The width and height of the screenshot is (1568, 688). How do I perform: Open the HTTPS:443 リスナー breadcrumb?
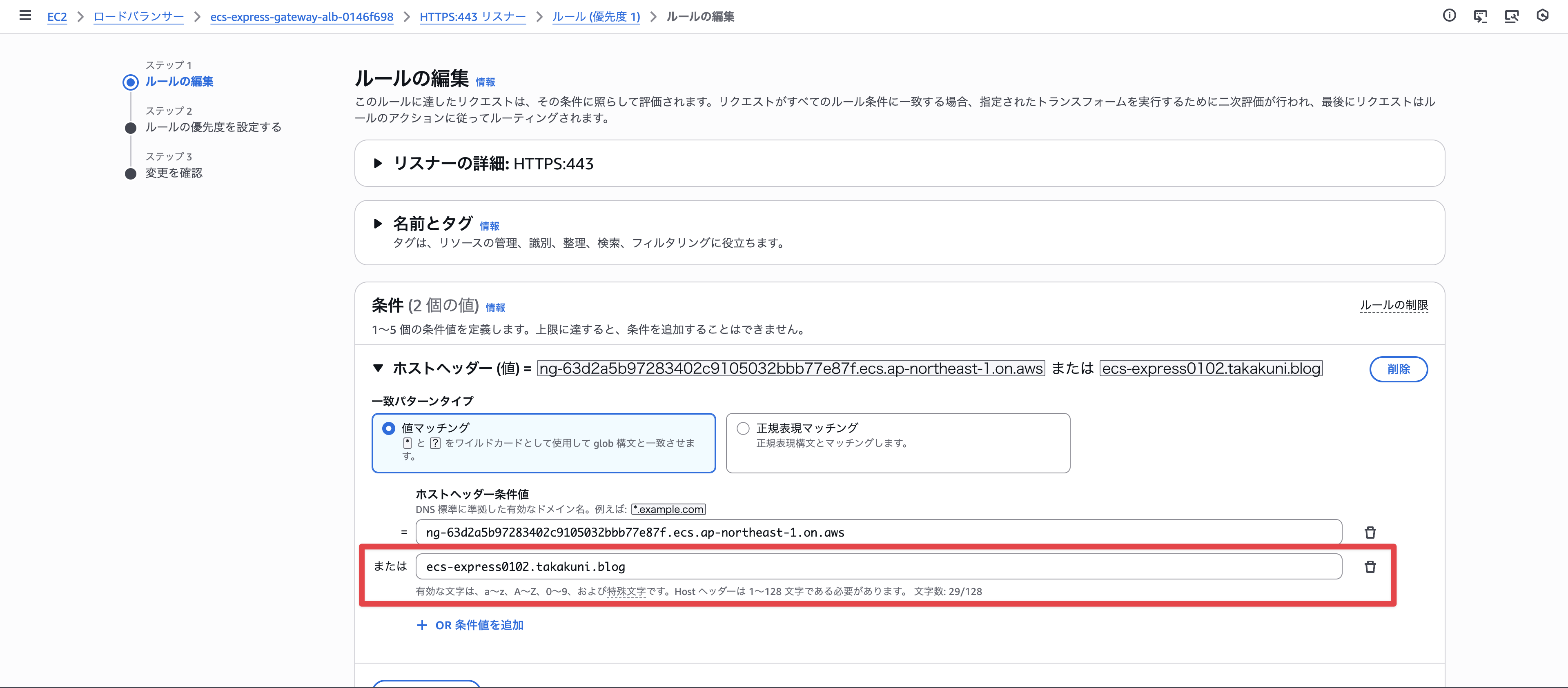pyautogui.click(x=472, y=16)
